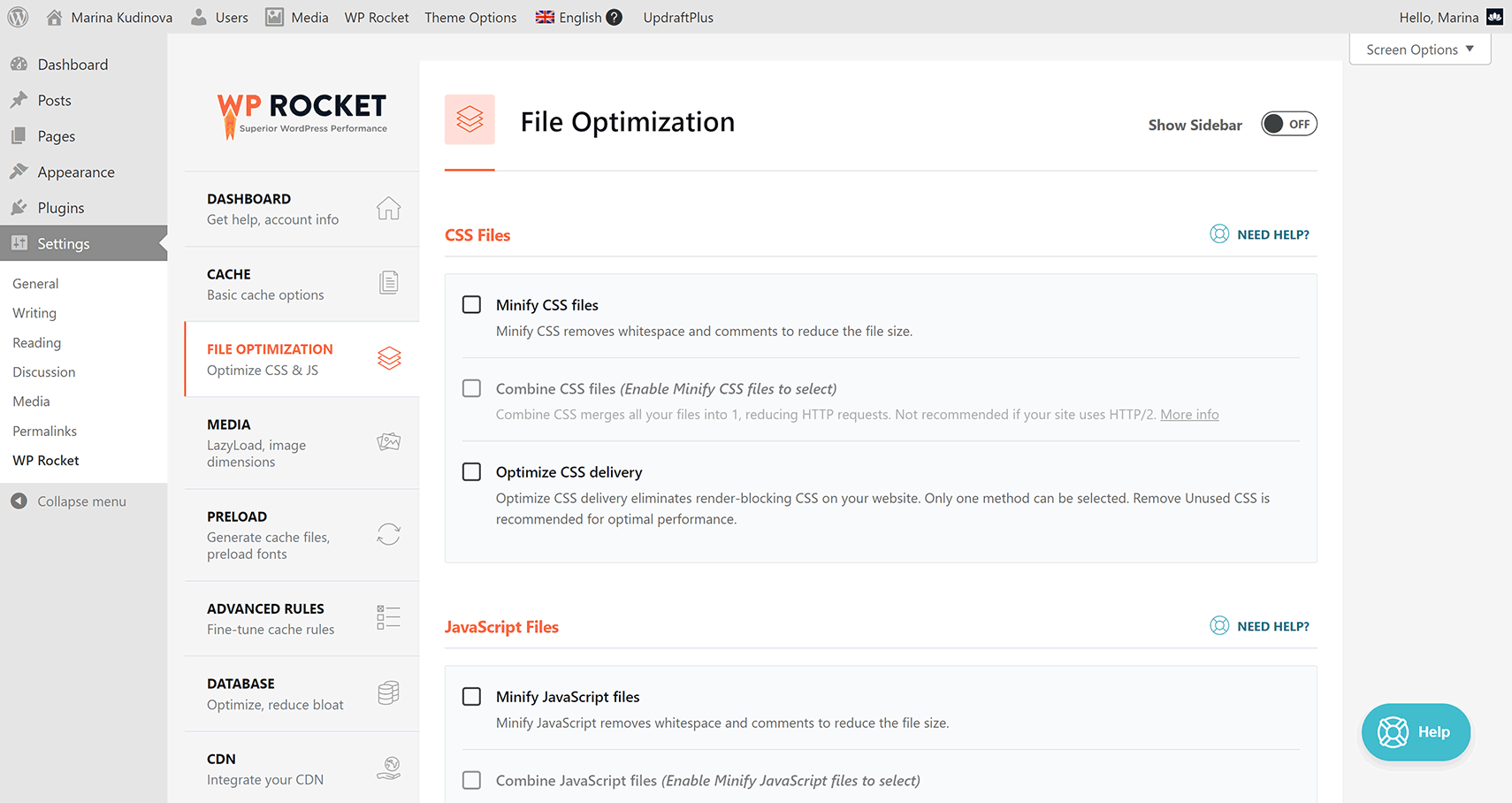Image resolution: width=1512 pixels, height=803 pixels.
Task: Click Marina Kudinova site name
Action: tap(121, 17)
